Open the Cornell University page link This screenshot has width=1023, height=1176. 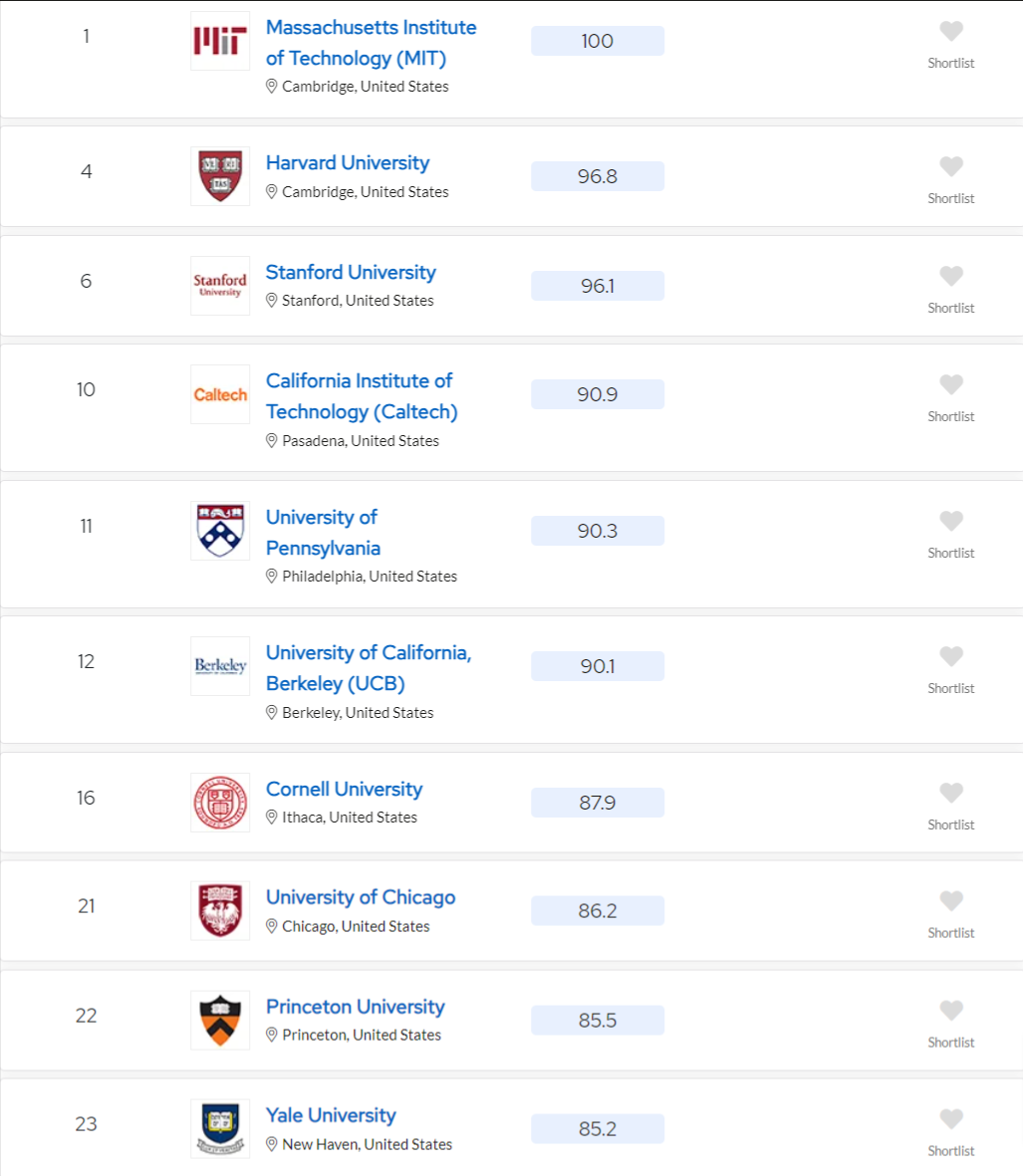[345, 789]
